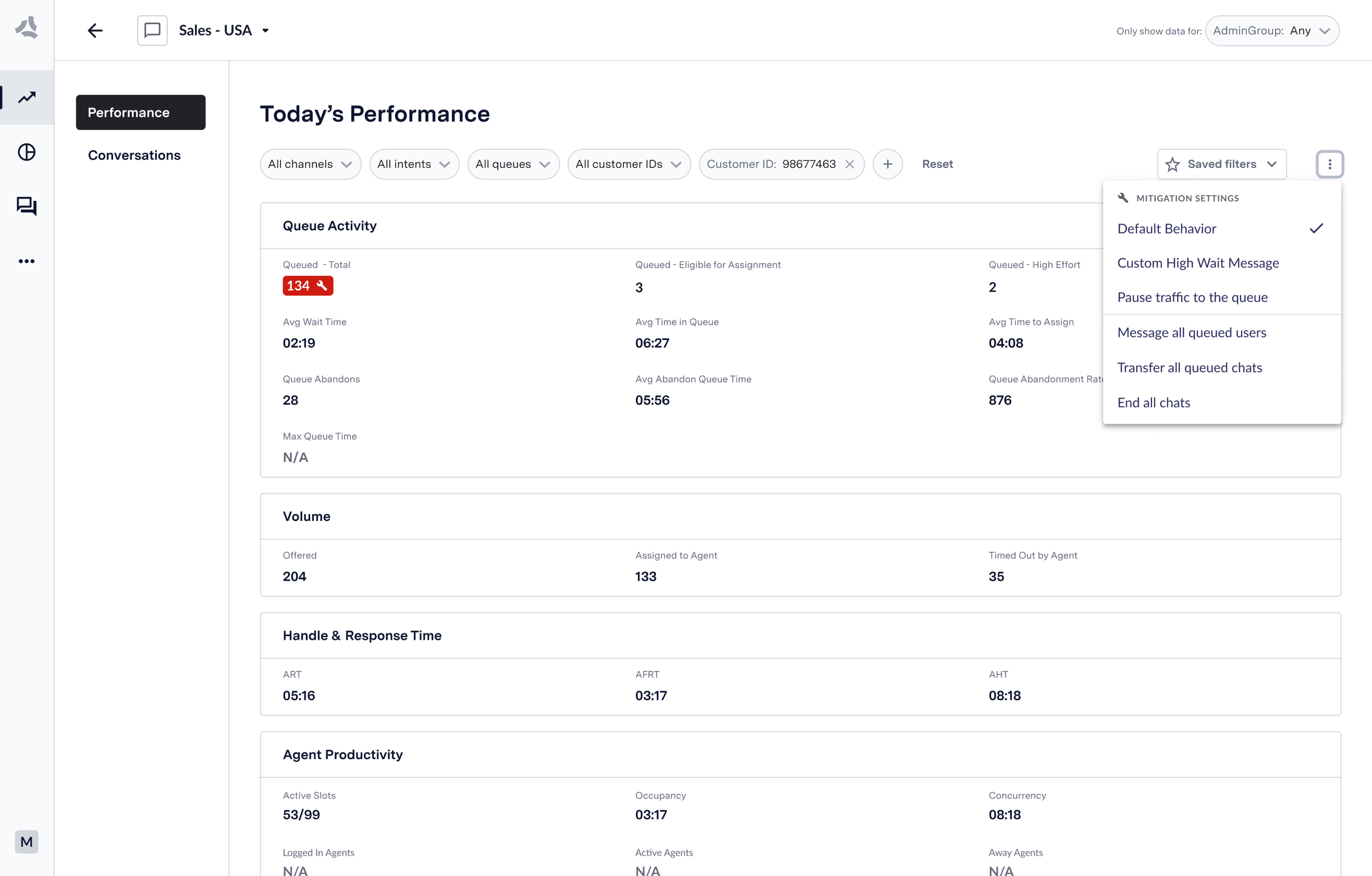
Task: Expand the AdminGroup Any dropdown
Action: click(x=1271, y=31)
